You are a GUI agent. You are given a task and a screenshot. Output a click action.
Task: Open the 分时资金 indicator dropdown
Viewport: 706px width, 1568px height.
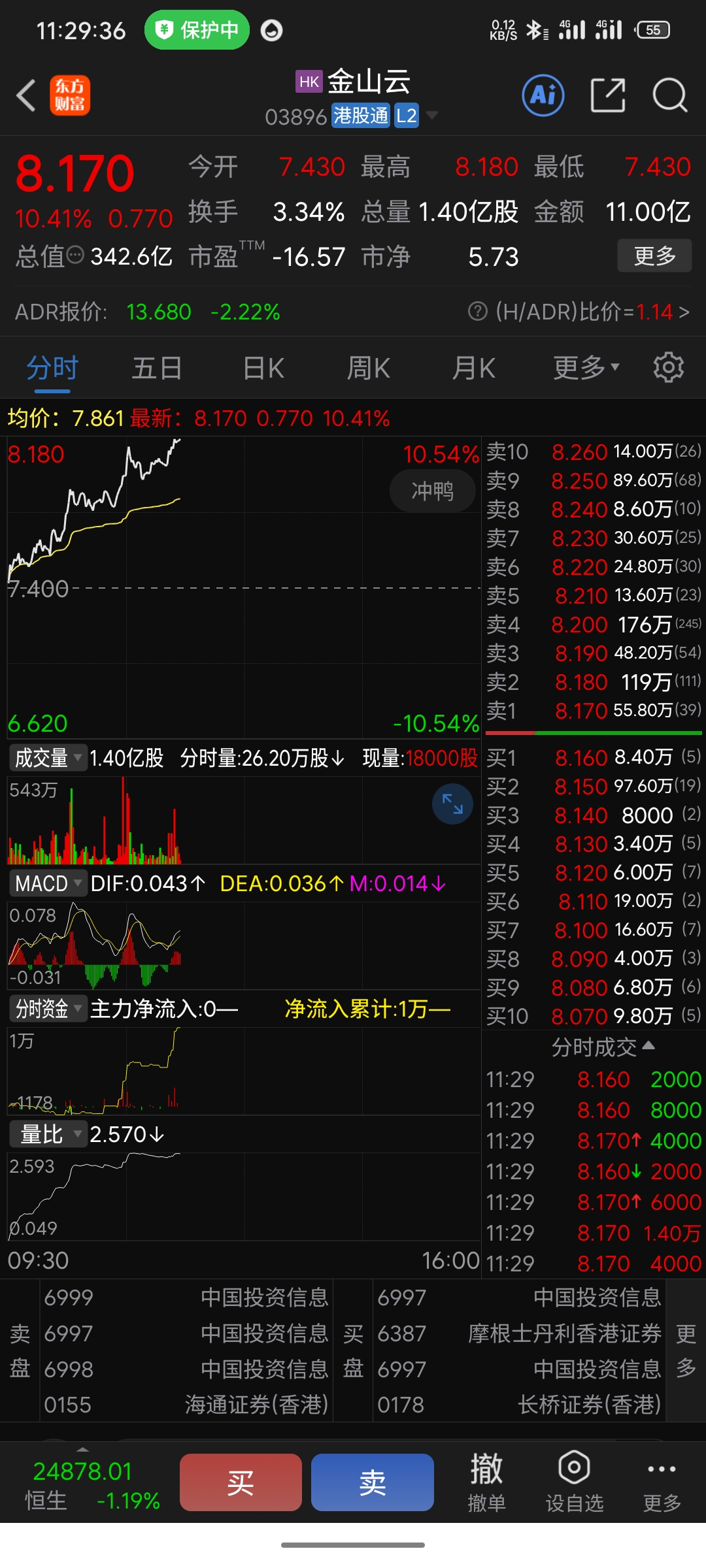[48, 1009]
